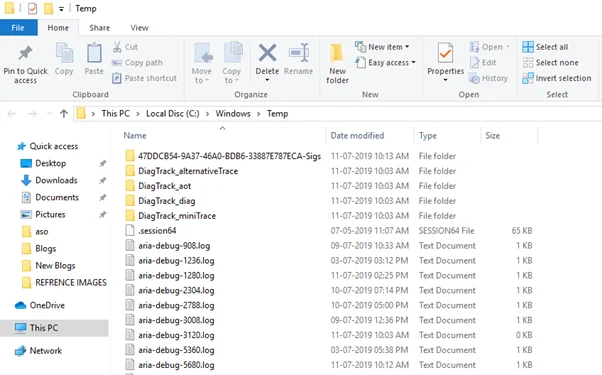This screenshot has height=375, width=602.
Task: Sort by the Name column header
Action: coord(135,135)
